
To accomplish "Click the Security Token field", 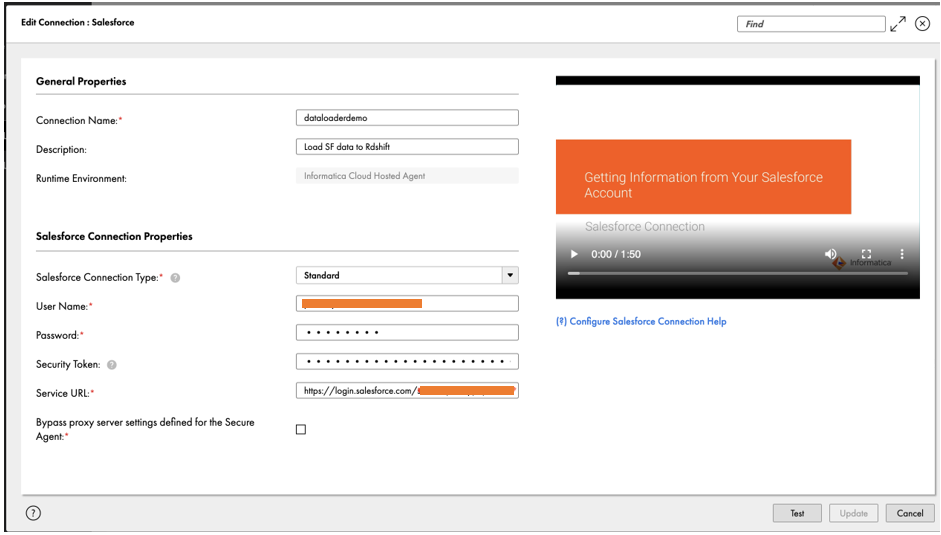I will pos(407,361).
